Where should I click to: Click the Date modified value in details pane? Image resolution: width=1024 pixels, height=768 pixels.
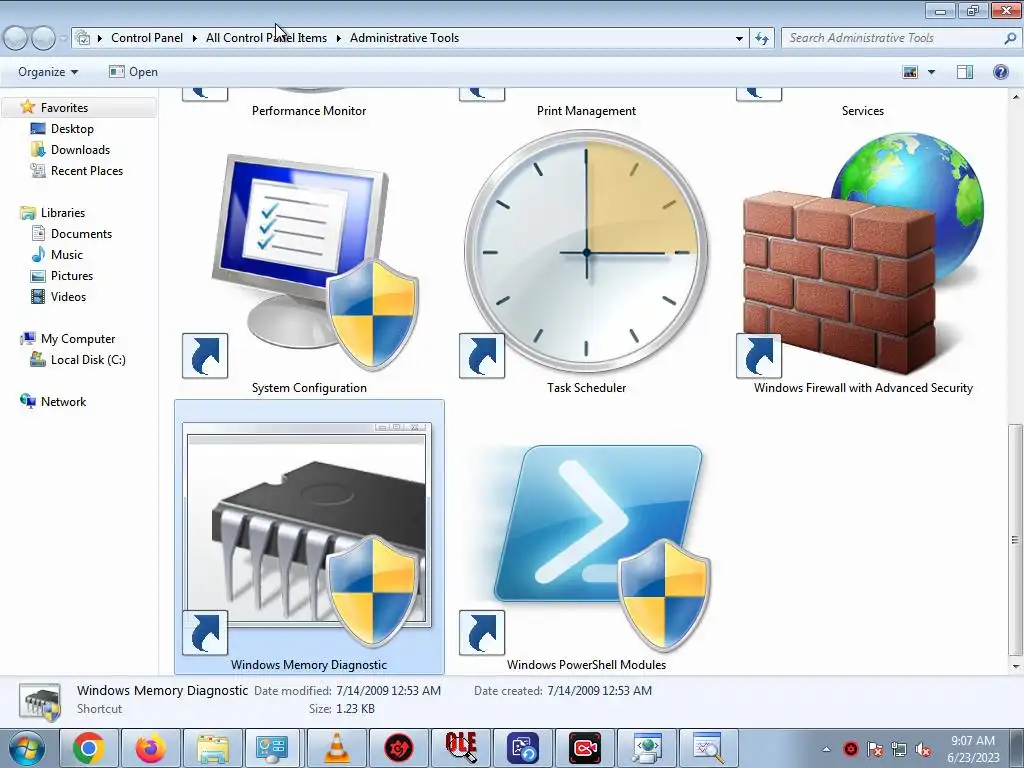coord(389,690)
